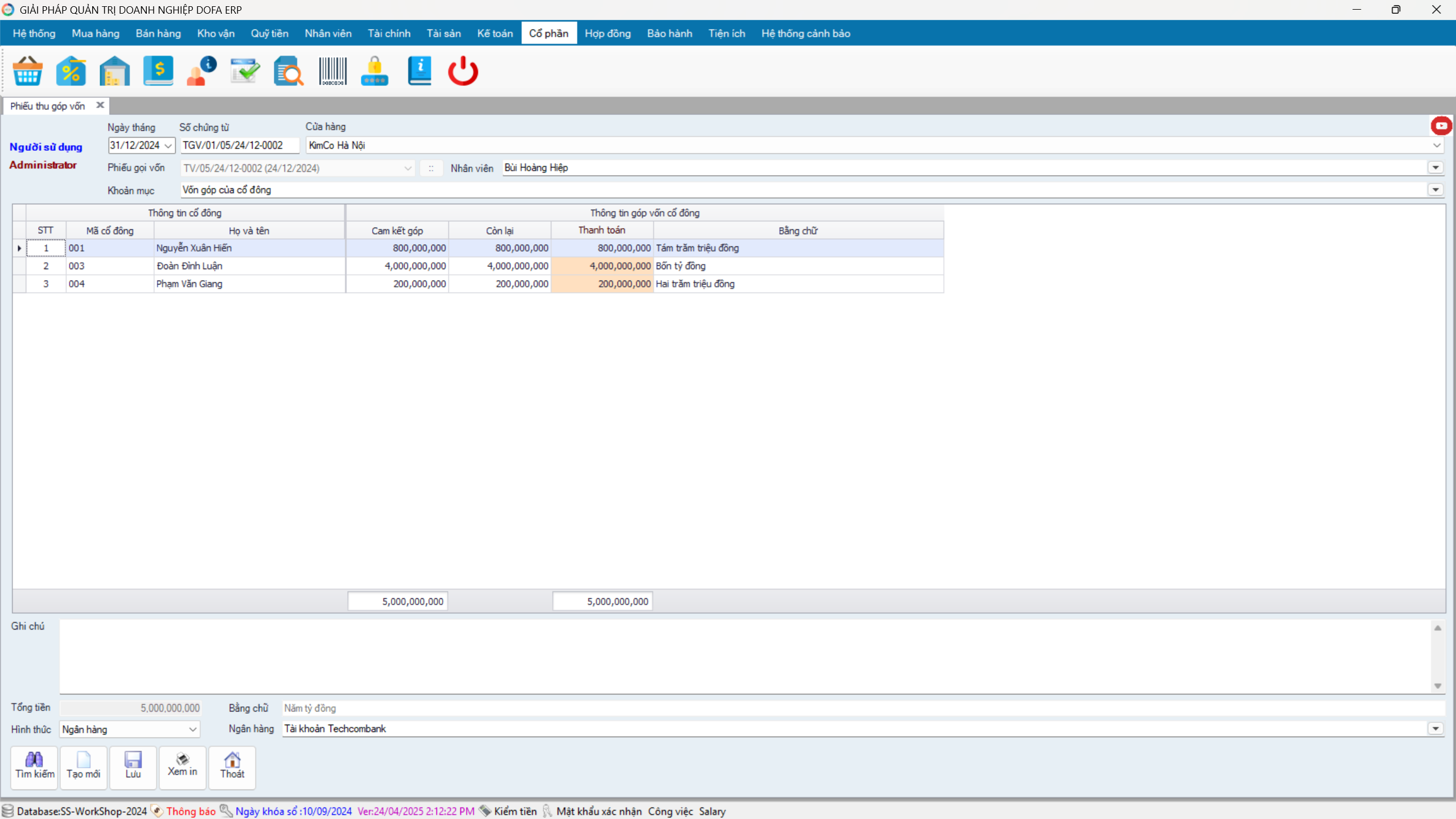Open the Tài chính menu
This screenshot has width=1456, height=819.
click(x=389, y=34)
